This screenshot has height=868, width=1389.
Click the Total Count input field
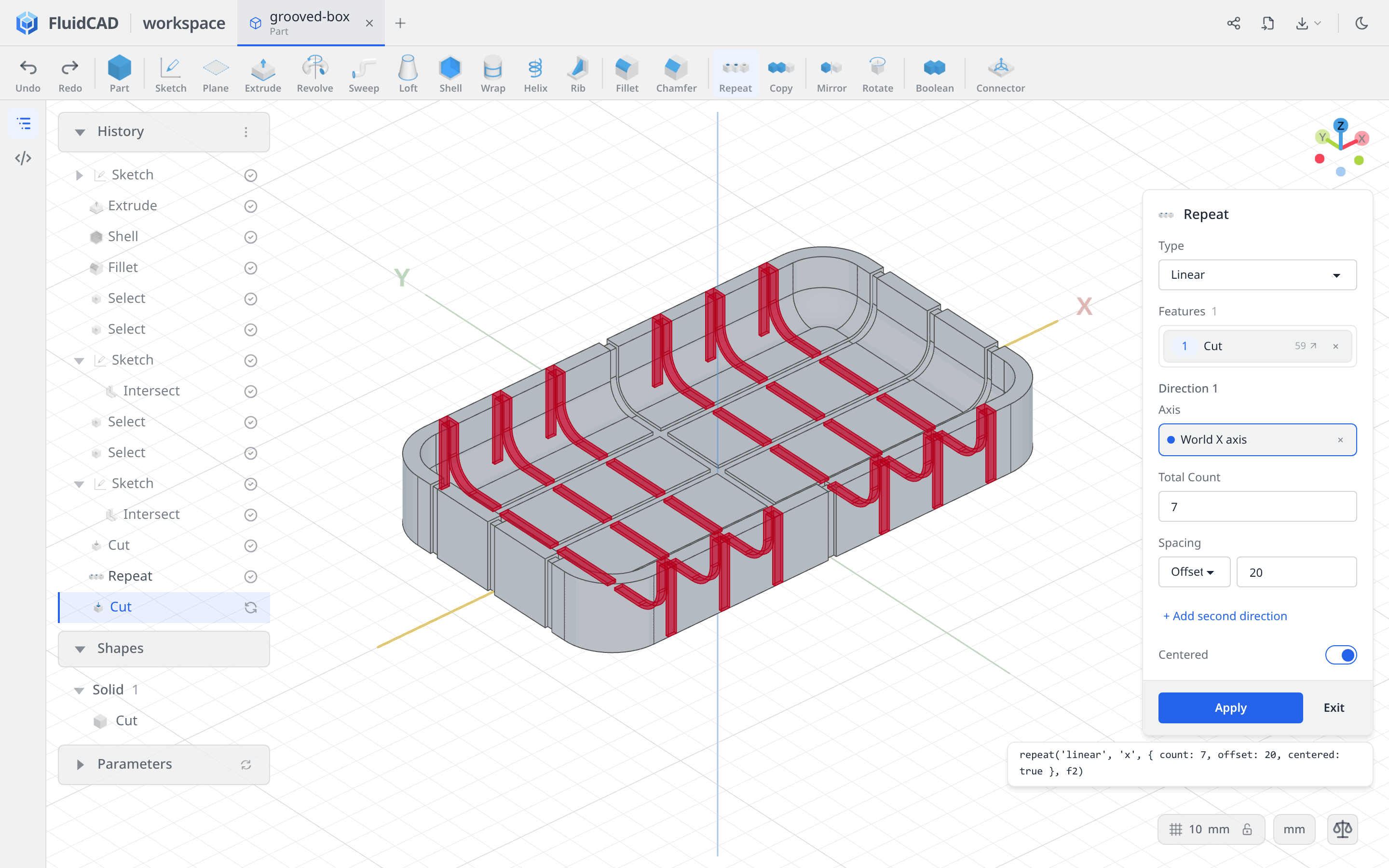click(x=1257, y=506)
